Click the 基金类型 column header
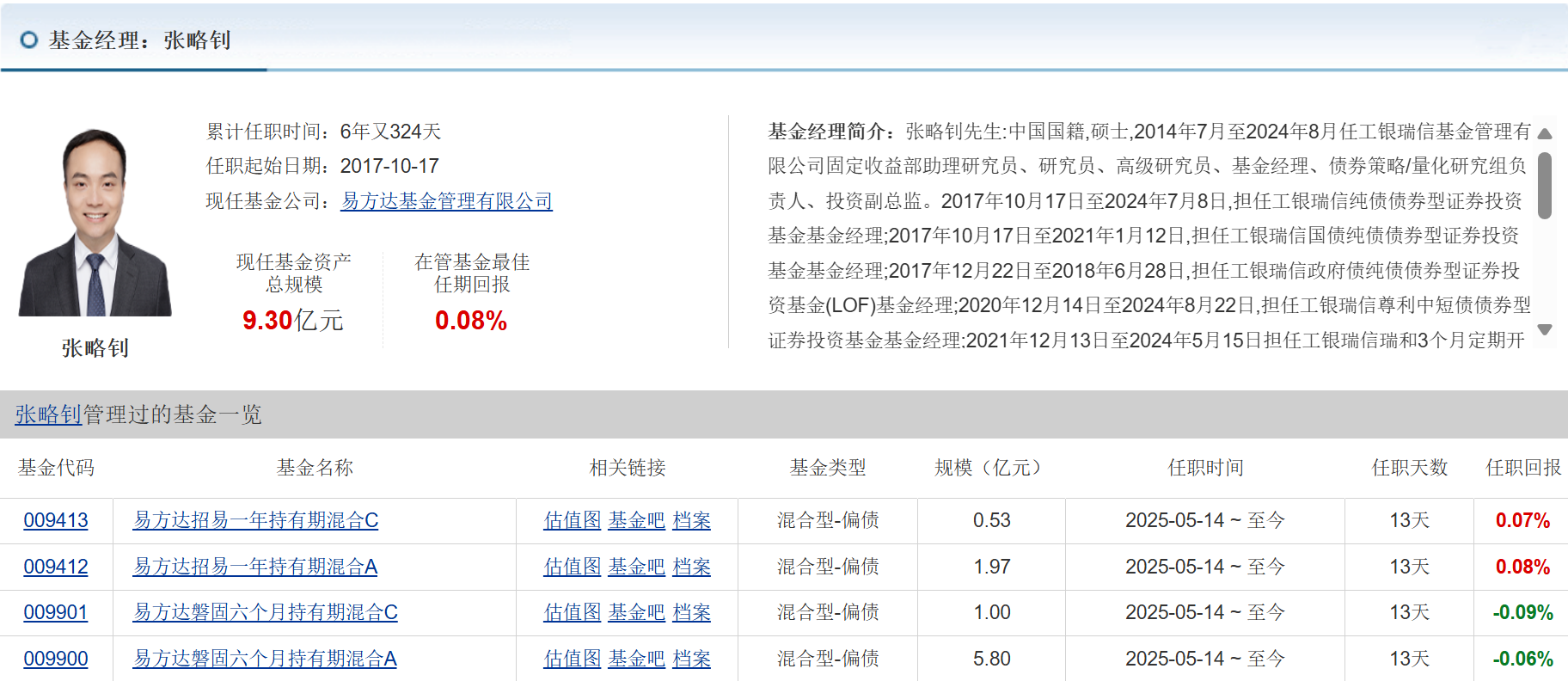 point(828,468)
